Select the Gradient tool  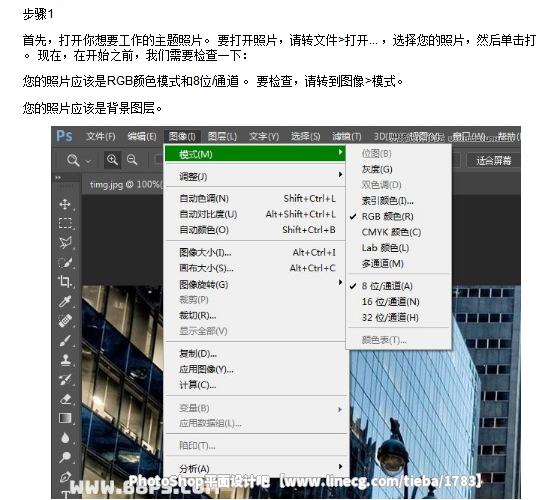65,418
